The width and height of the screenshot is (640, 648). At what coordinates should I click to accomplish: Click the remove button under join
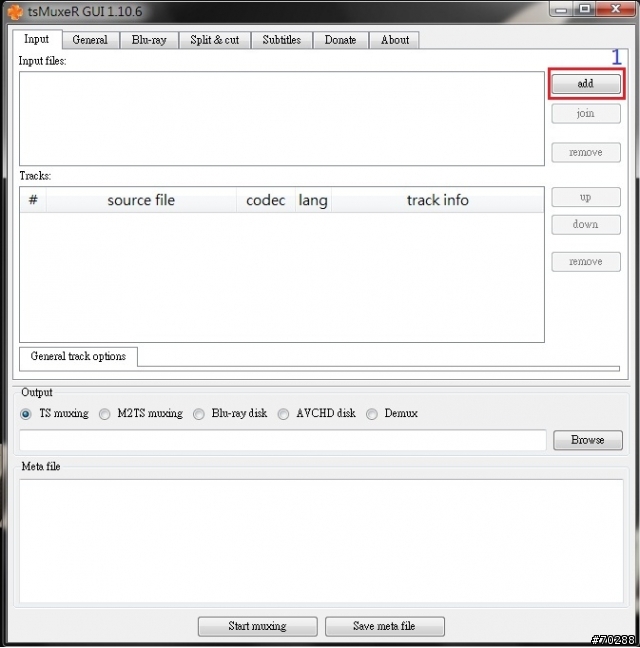coord(586,152)
